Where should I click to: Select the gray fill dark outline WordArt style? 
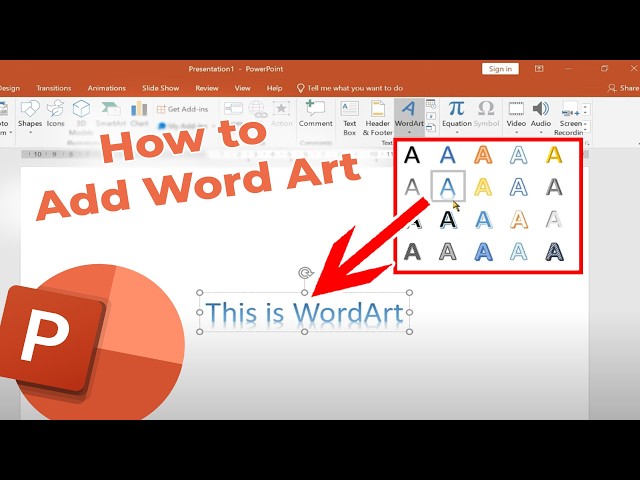coord(447,251)
